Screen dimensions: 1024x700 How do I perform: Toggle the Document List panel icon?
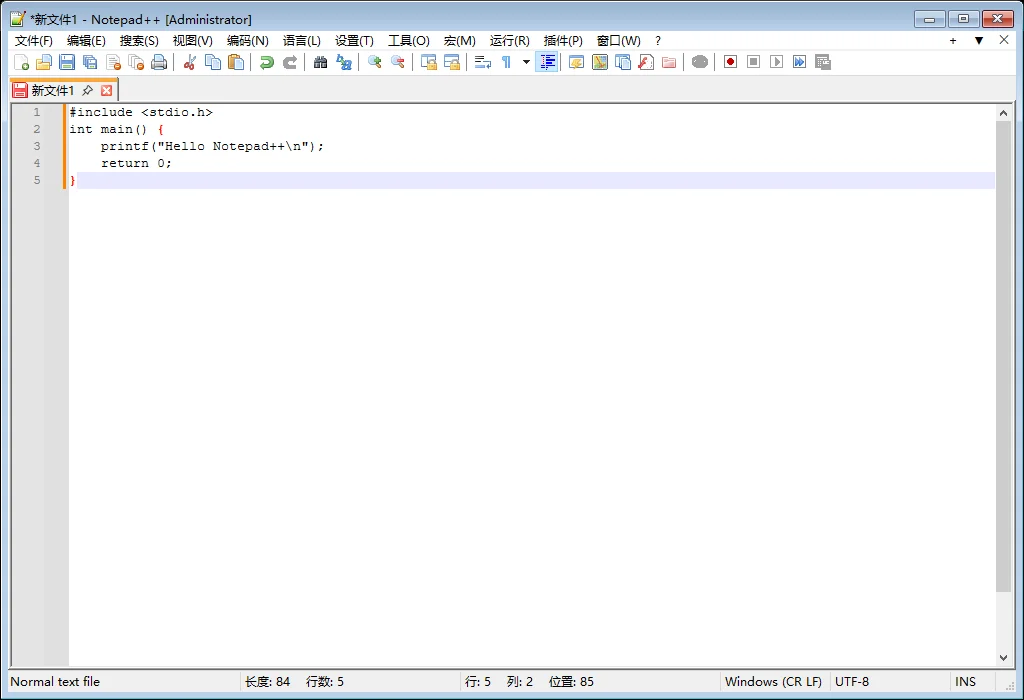(622, 62)
